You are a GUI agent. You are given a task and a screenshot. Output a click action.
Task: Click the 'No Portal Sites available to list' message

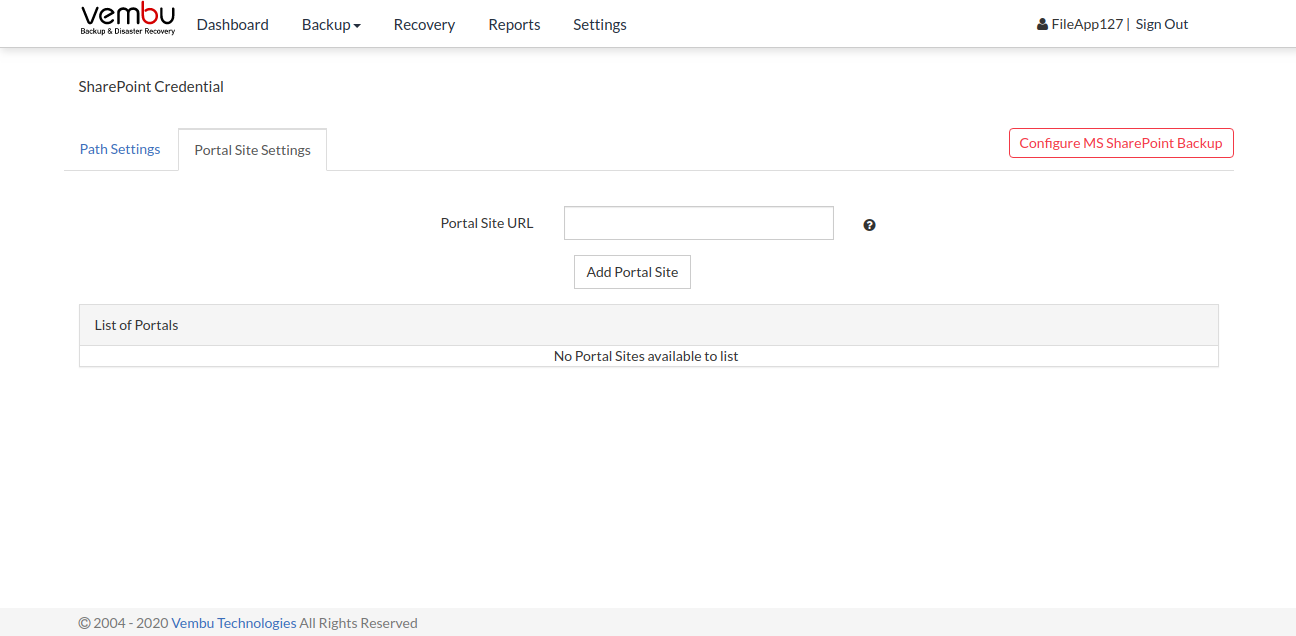pyautogui.click(x=646, y=356)
